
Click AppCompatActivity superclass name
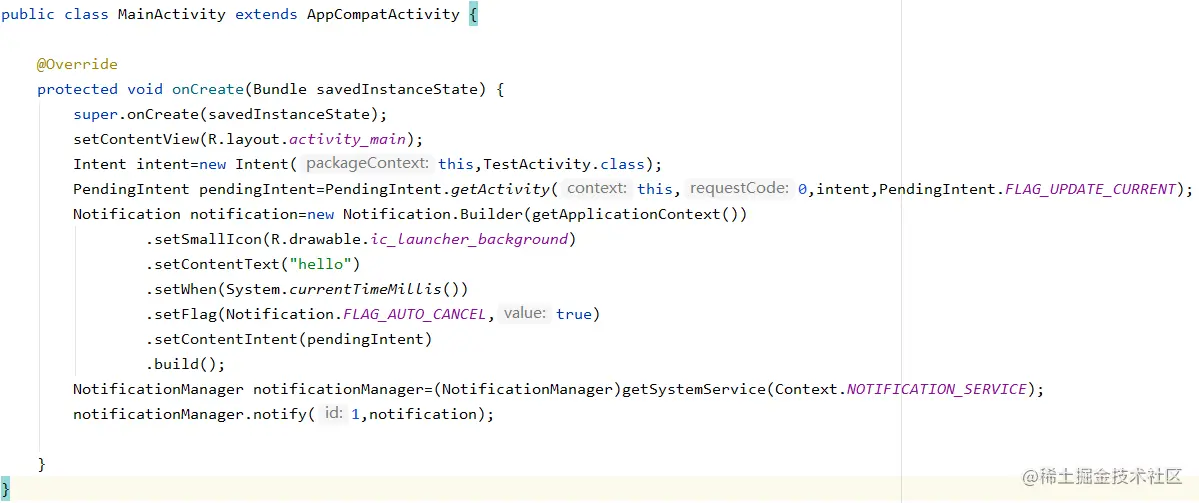383,15
